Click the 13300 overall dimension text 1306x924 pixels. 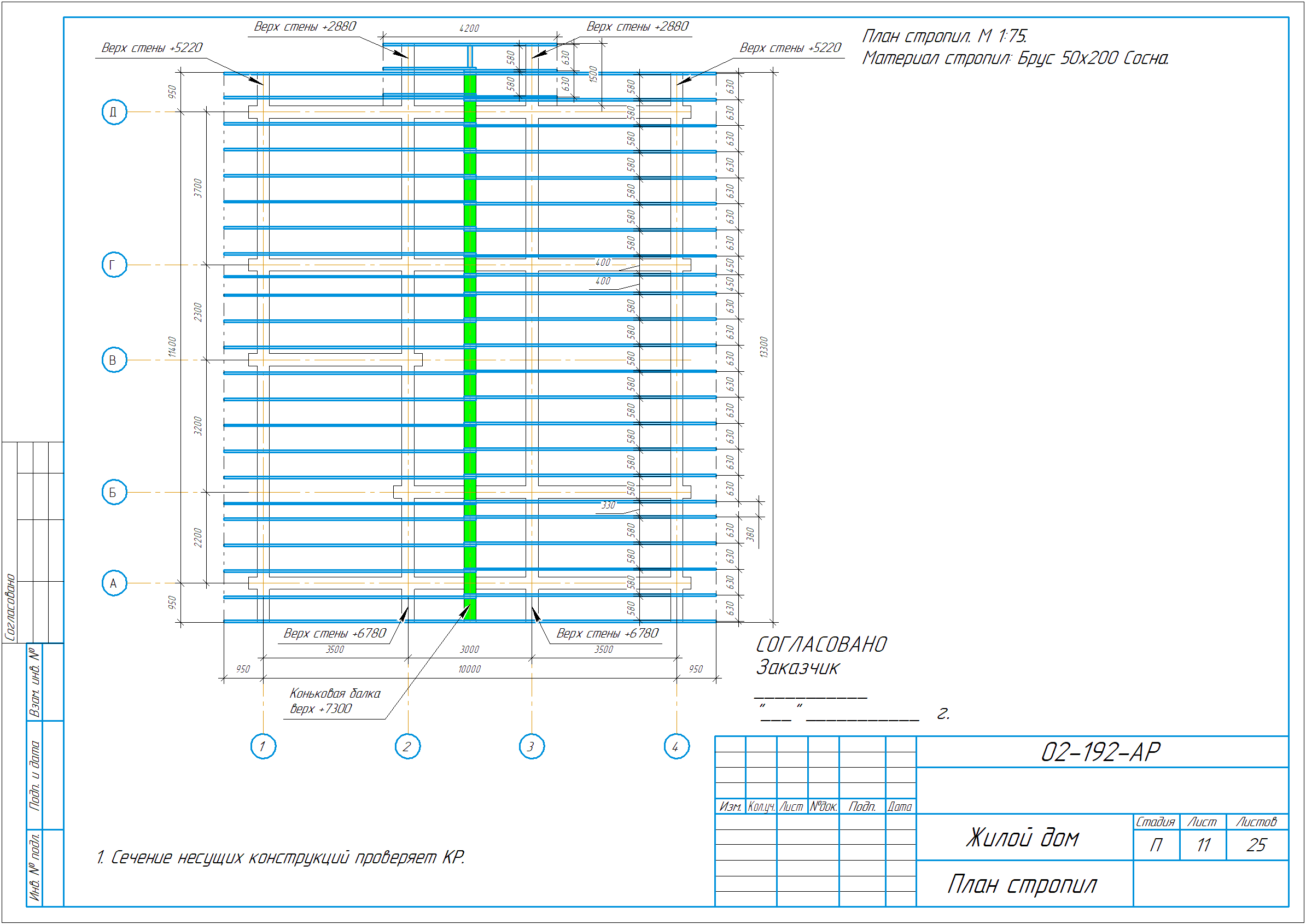tap(764, 348)
